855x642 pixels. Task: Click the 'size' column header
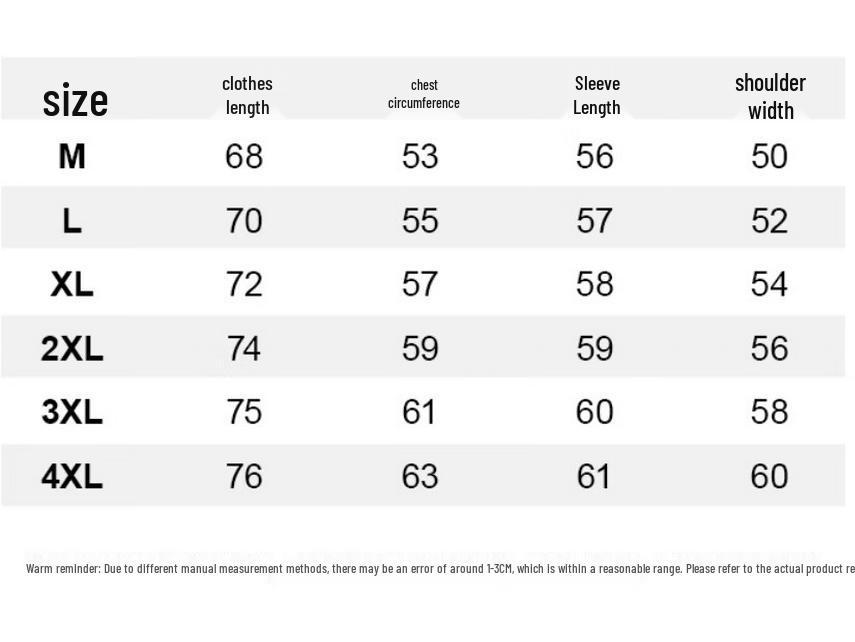75,100
